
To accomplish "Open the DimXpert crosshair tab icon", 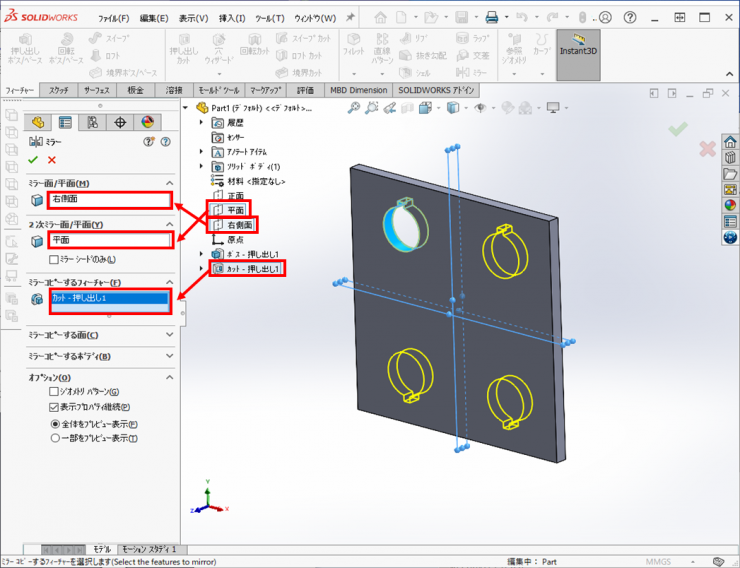I will (x=120, y=122).
